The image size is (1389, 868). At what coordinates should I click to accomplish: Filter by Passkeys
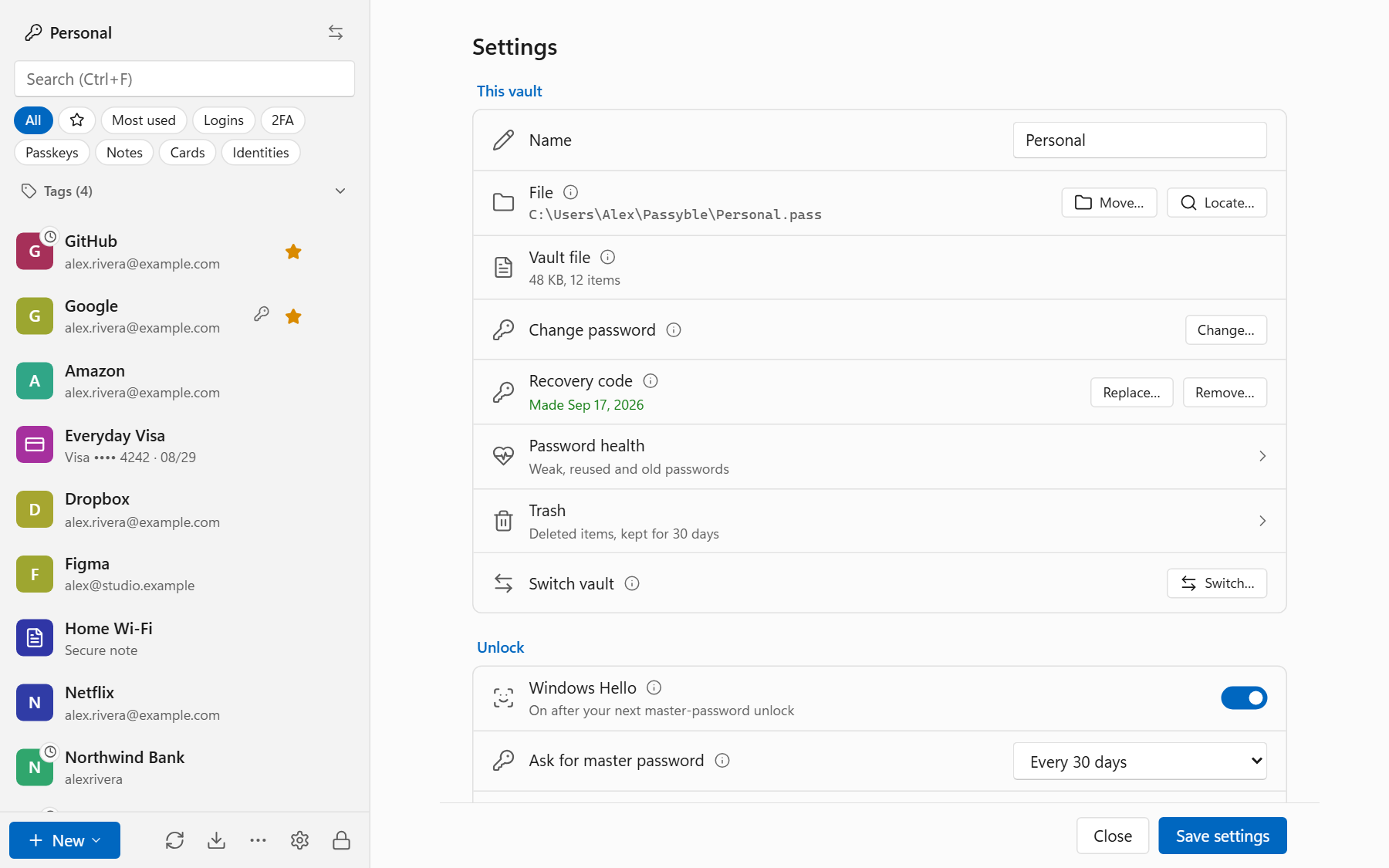pos(52,153)
